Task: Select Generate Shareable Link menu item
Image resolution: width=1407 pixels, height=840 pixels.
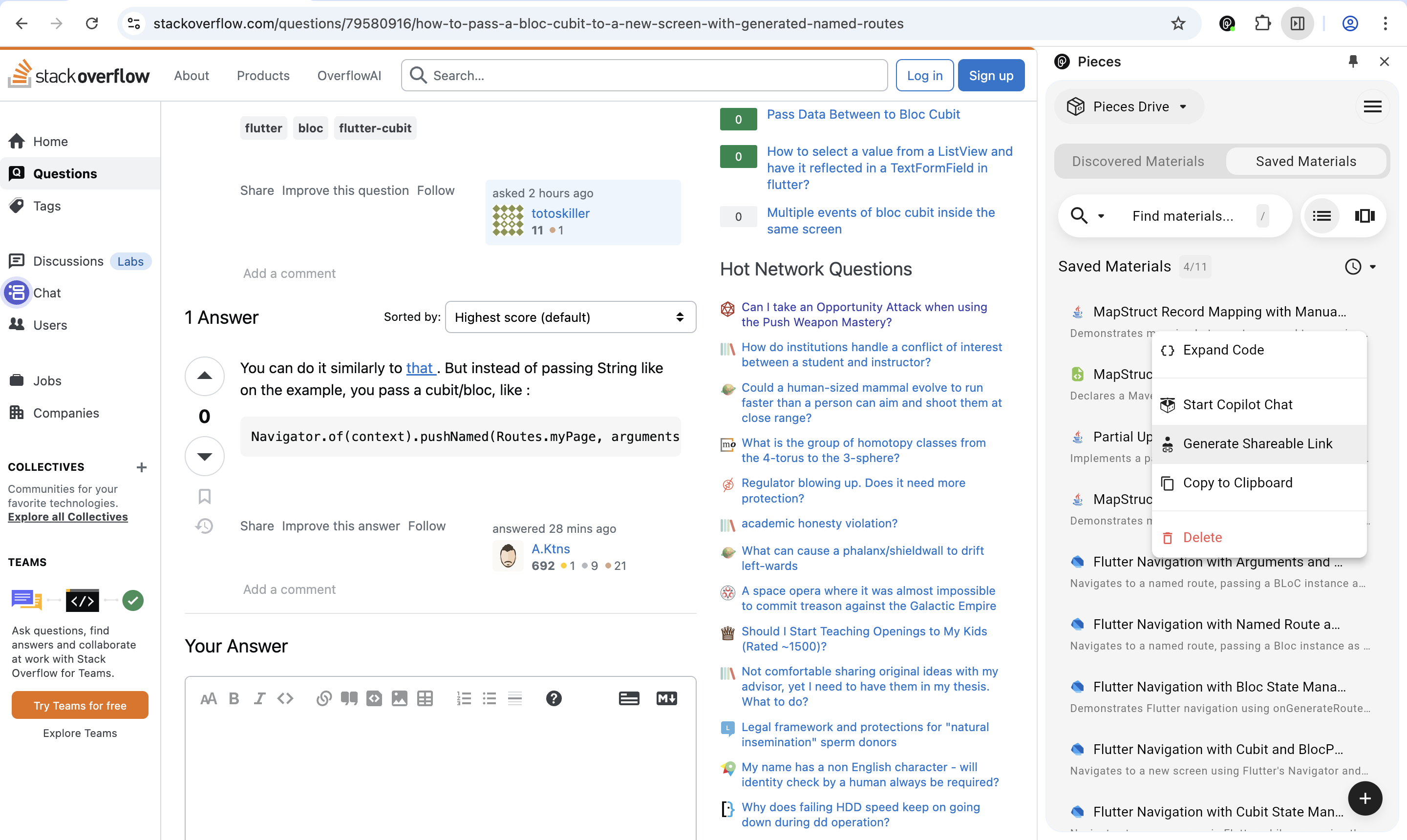Action: click(1258, 444)
